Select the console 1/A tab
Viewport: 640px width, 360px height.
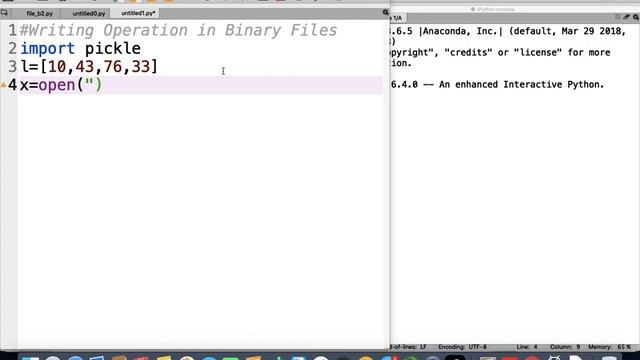click(397, 18)
